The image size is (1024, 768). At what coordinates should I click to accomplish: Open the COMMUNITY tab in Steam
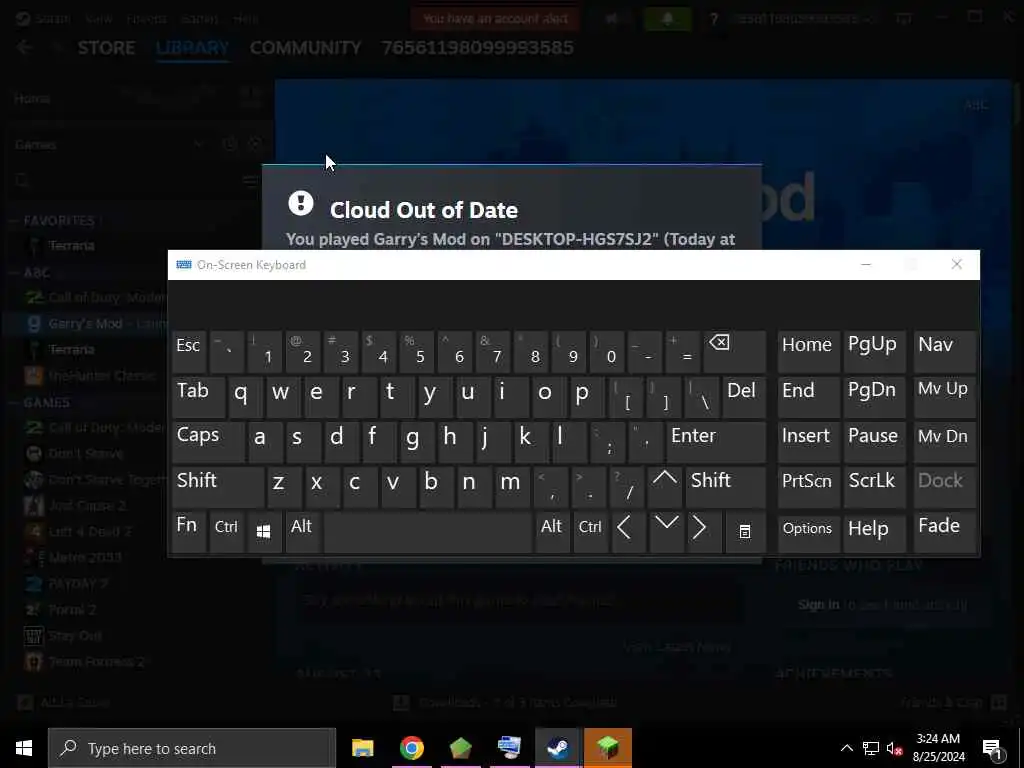point(306,48)
